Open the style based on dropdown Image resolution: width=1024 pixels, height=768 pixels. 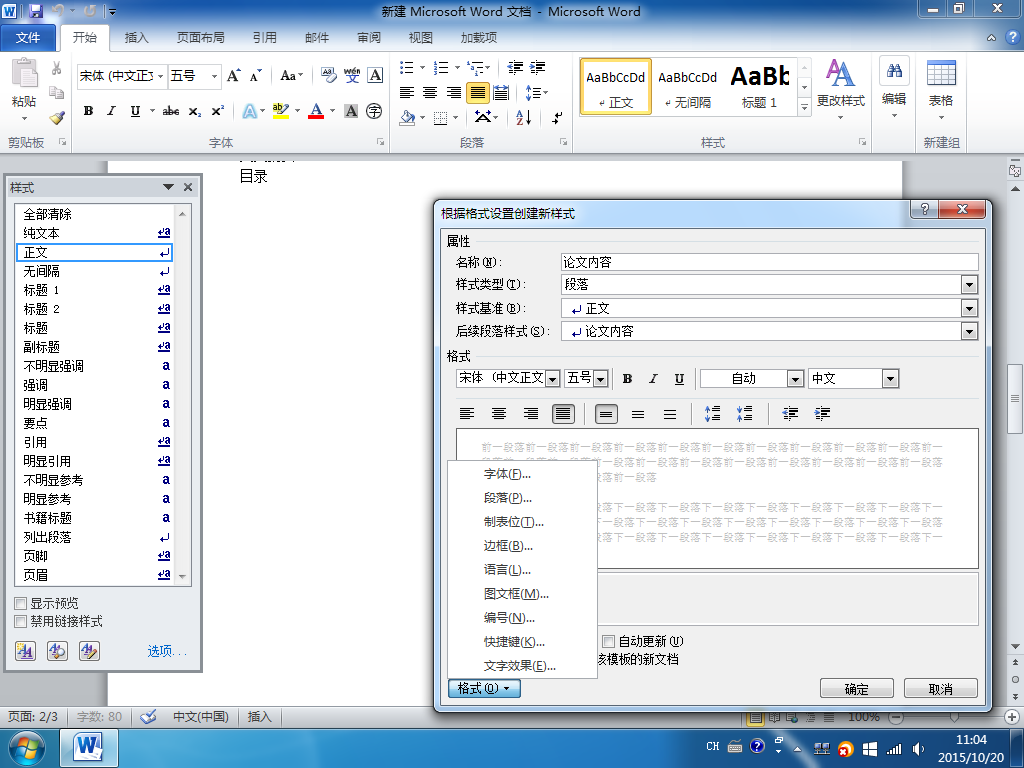969,308
